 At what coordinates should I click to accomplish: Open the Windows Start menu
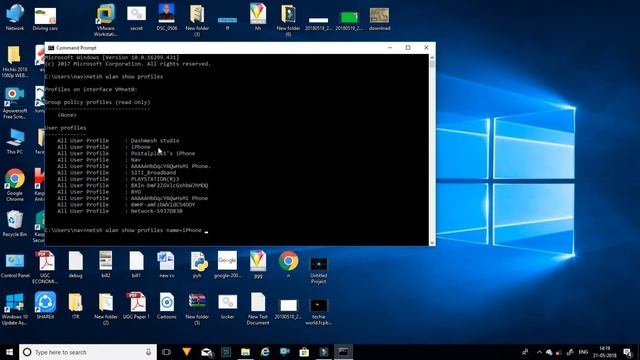[x=9, y=352]
